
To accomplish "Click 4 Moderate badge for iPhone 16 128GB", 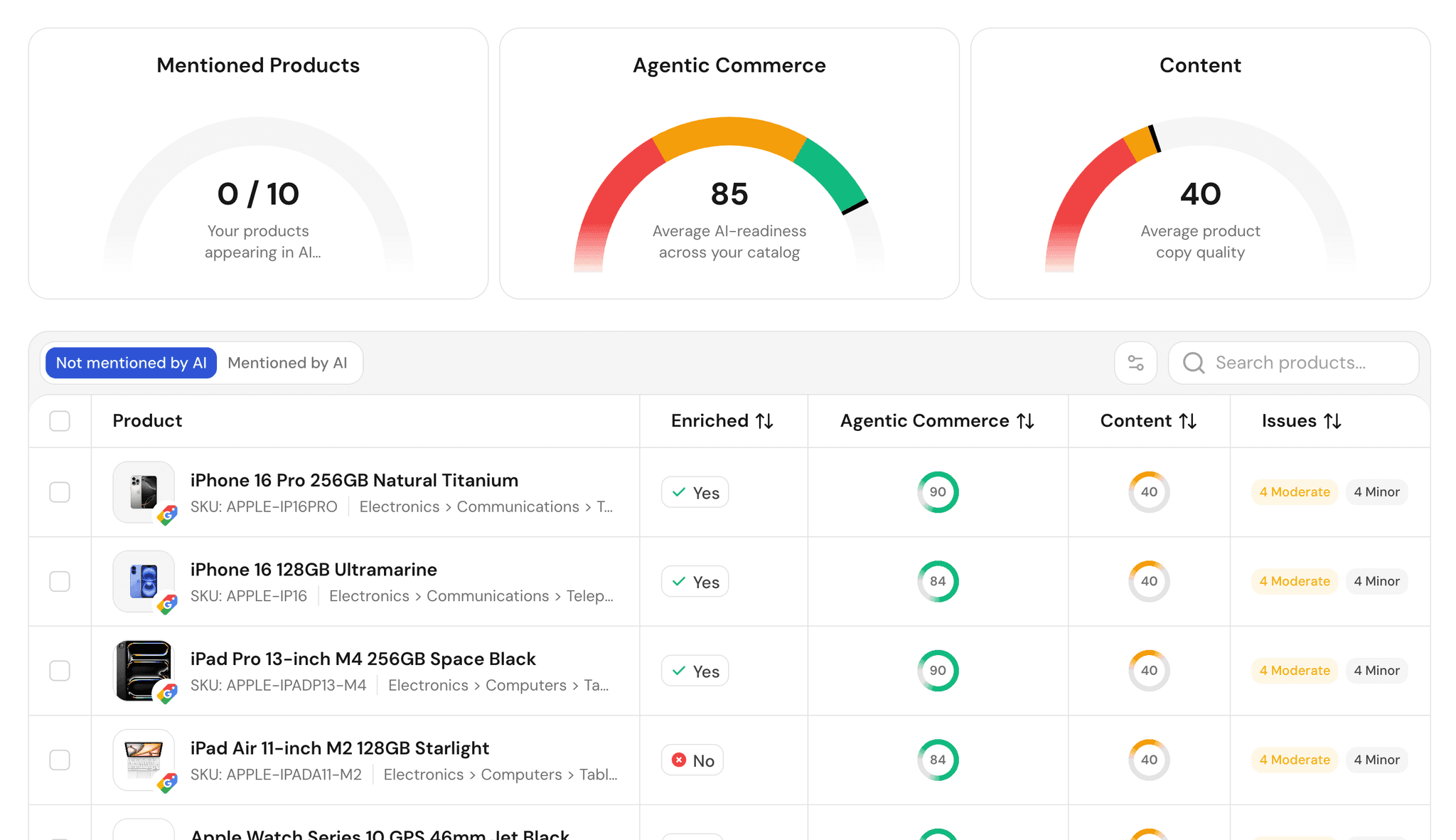I will pyautogui.click(x=1295, y=581).
